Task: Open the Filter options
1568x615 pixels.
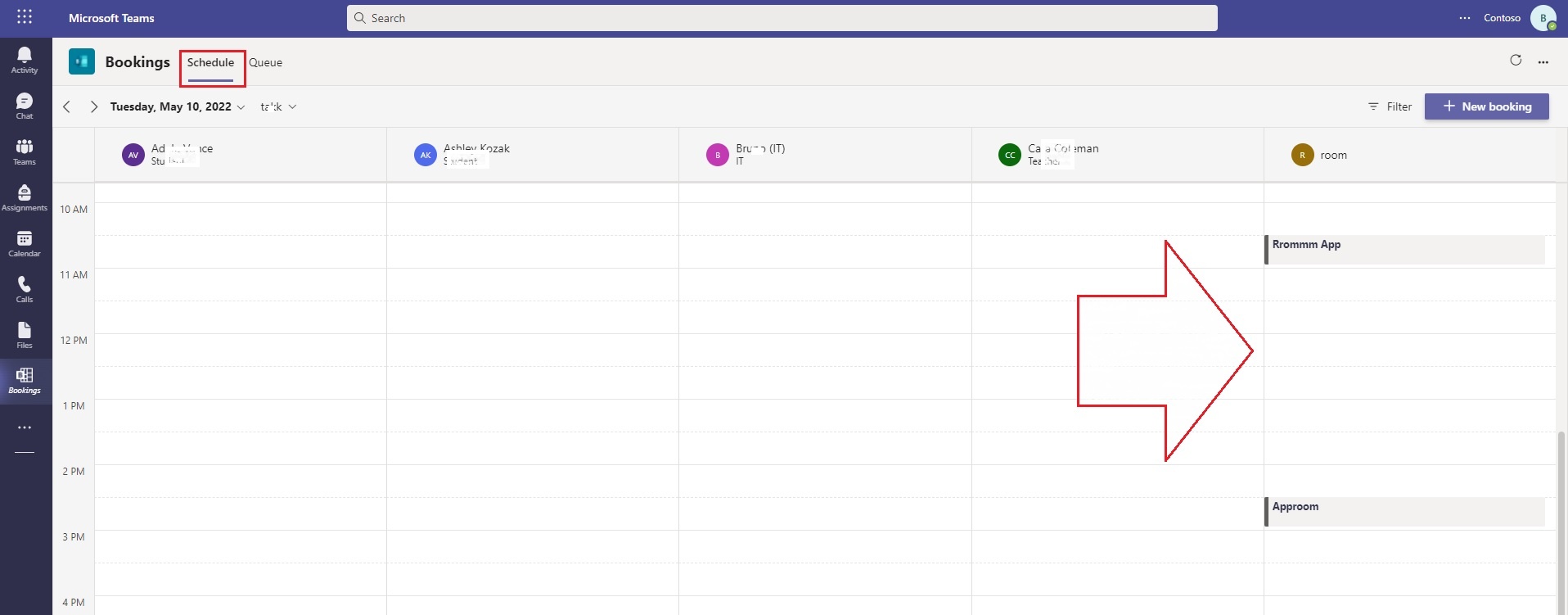Action: 1390,106
